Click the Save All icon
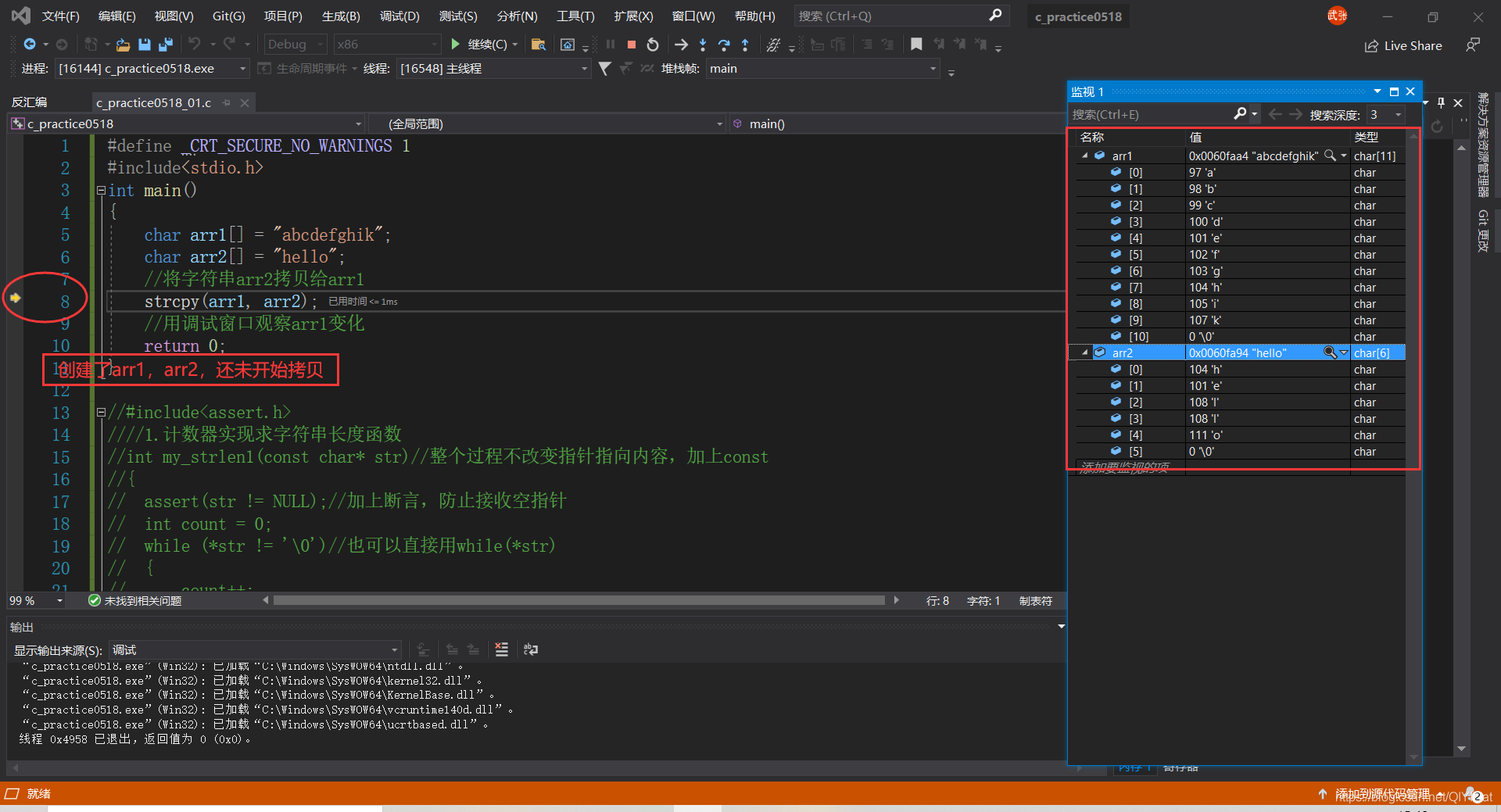 point(165,45)
